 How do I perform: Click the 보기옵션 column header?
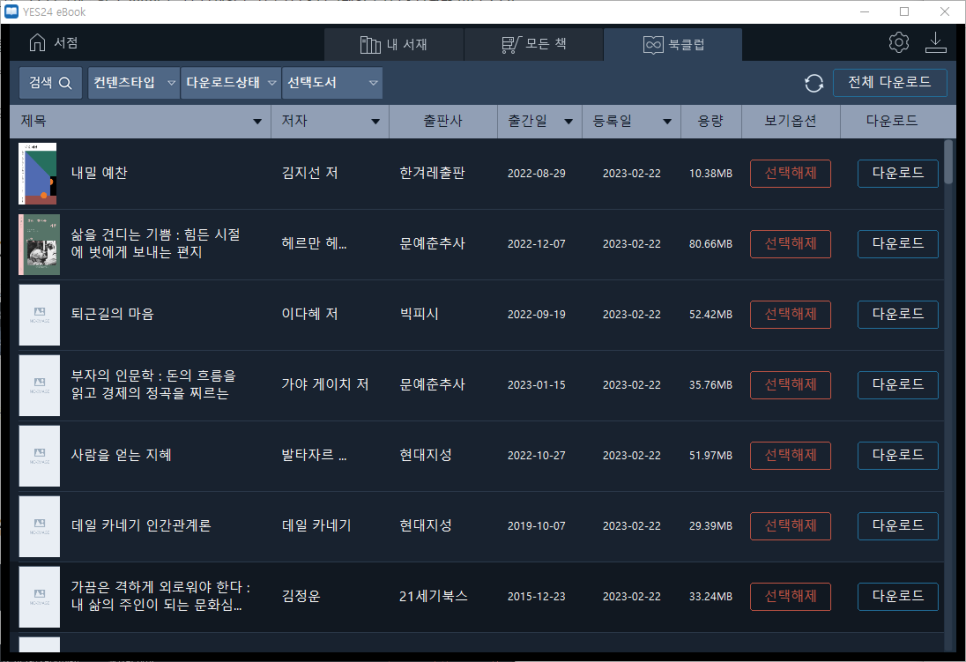click(x=790, y=121)
